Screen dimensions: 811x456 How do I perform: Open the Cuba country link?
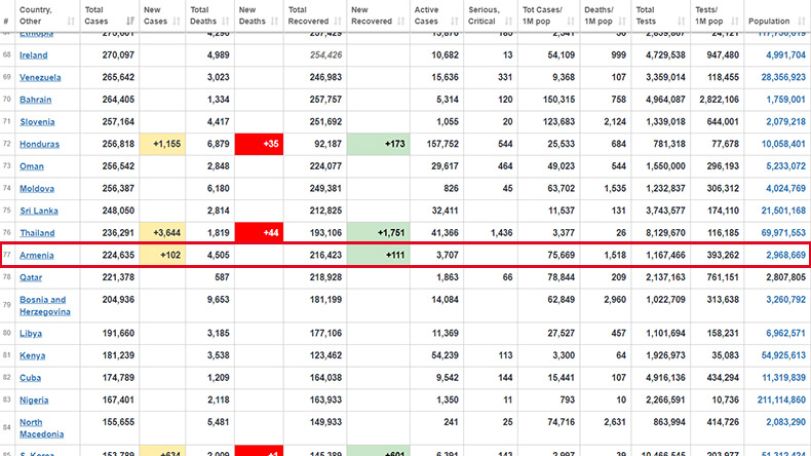(x=30, y=378)
